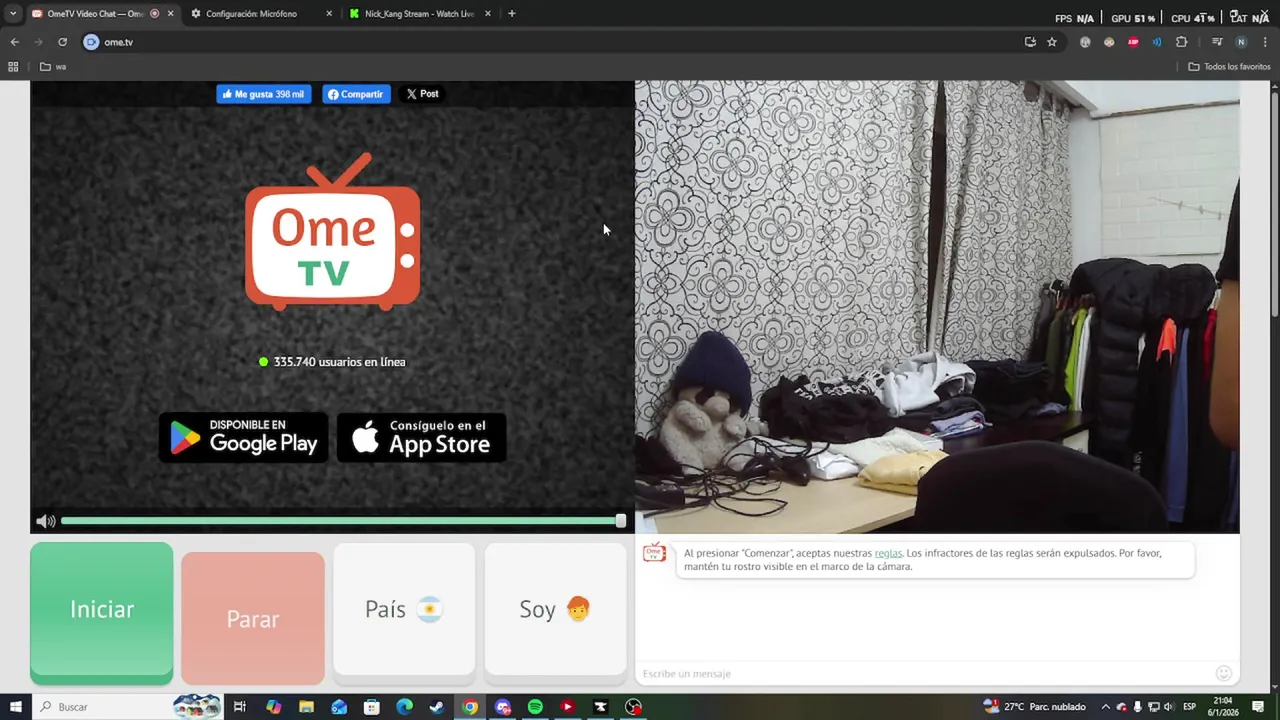Close the Configuración: Micrófono tab
Image resolution: width=1280 pixels, height=720 pixels.
point(329,14)
